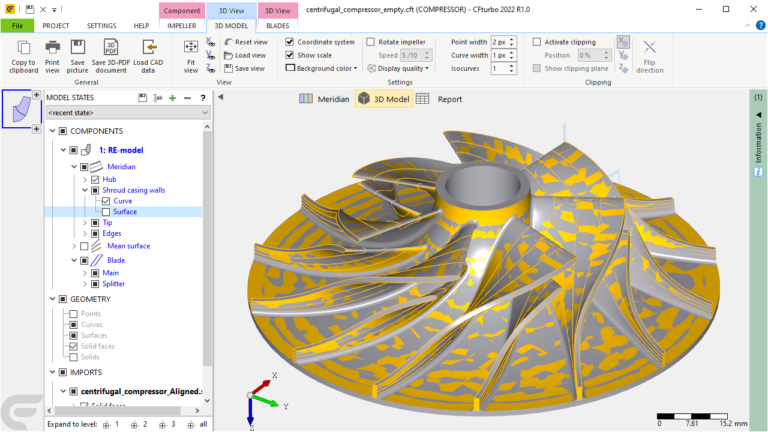Check the Mean surface checkbox

pos(84,246)
